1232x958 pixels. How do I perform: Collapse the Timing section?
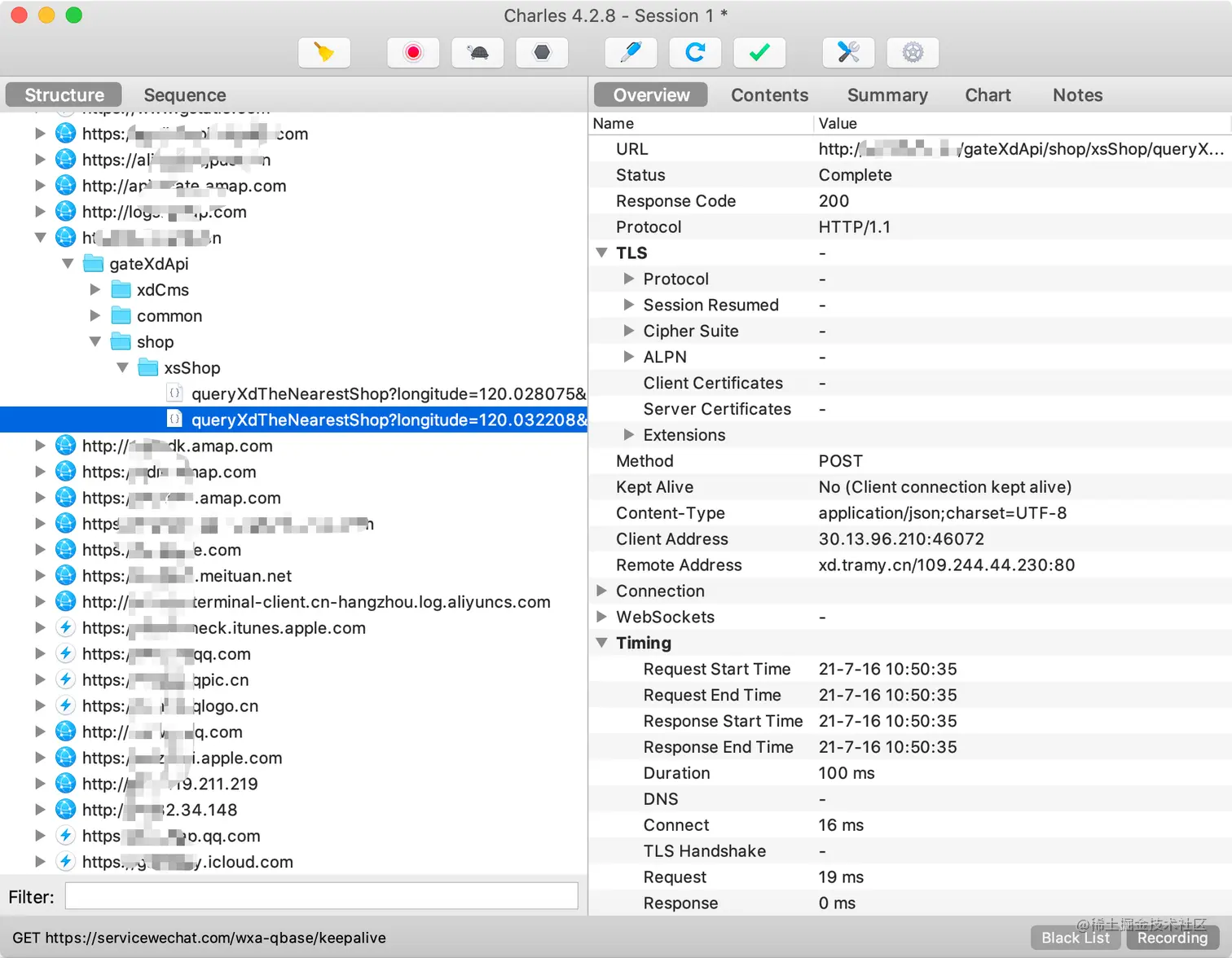click(602, 643)
